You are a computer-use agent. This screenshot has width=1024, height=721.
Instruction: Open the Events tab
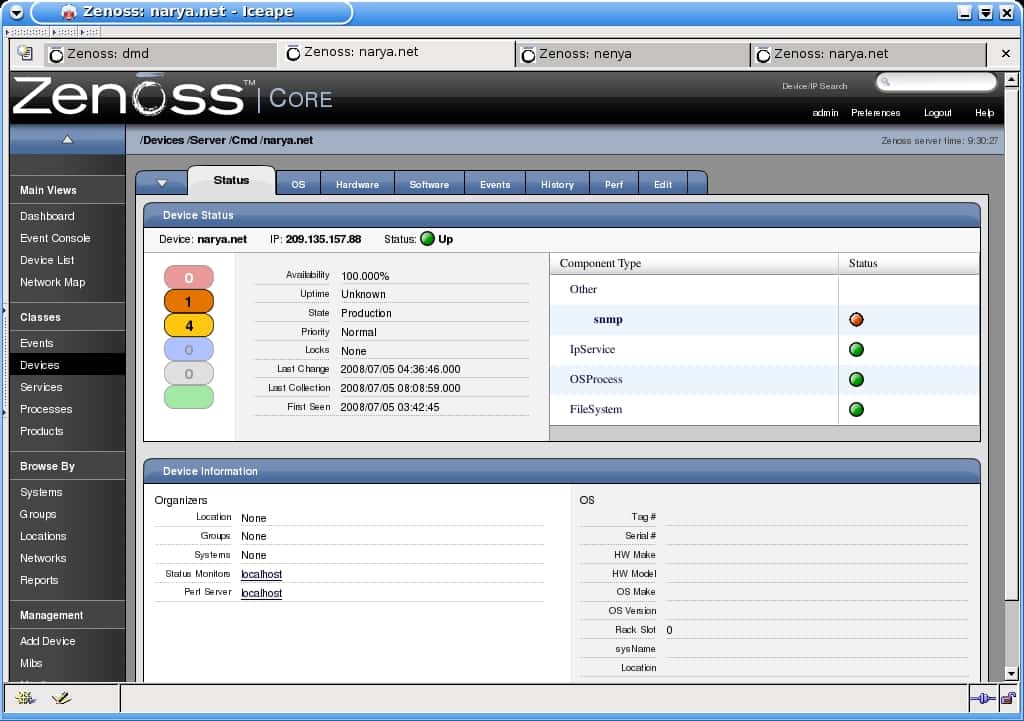495,184
